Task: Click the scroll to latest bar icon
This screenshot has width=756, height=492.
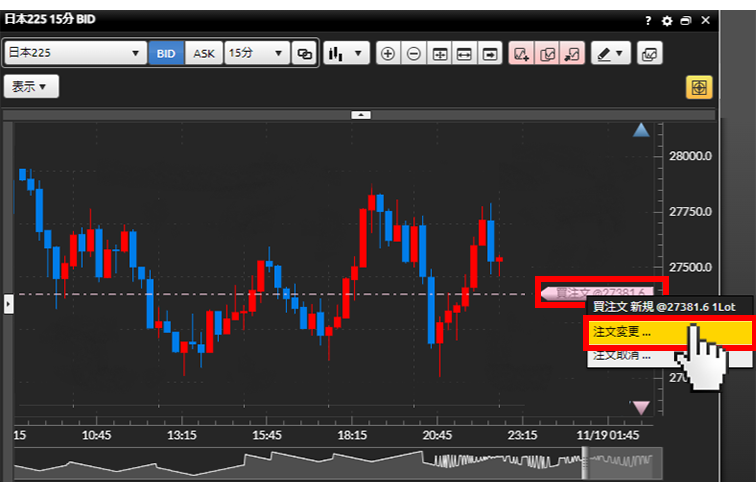Action: (490, 53)
